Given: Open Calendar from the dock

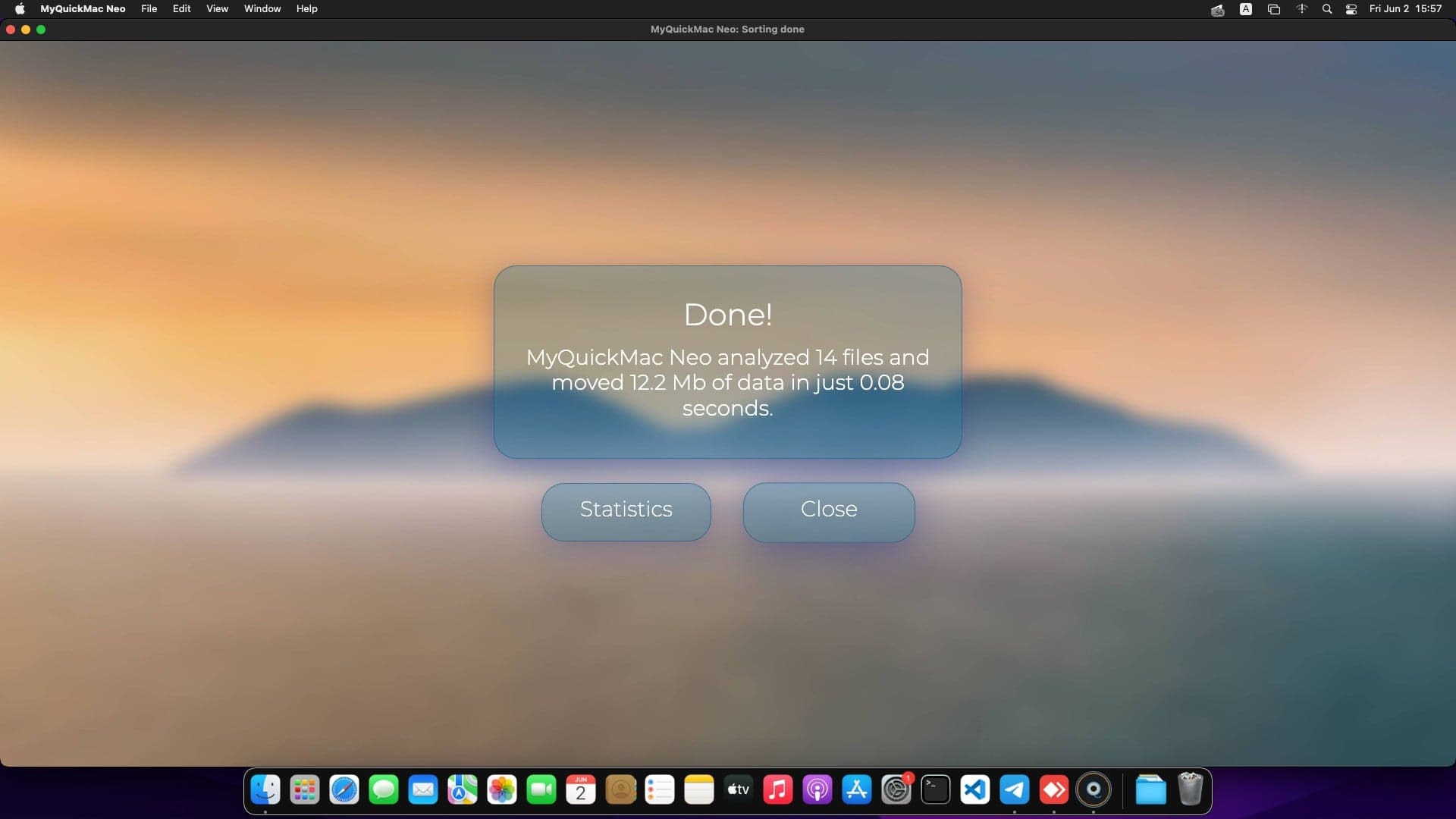Looking at the screenshot, I should click(x=581, y=790).
